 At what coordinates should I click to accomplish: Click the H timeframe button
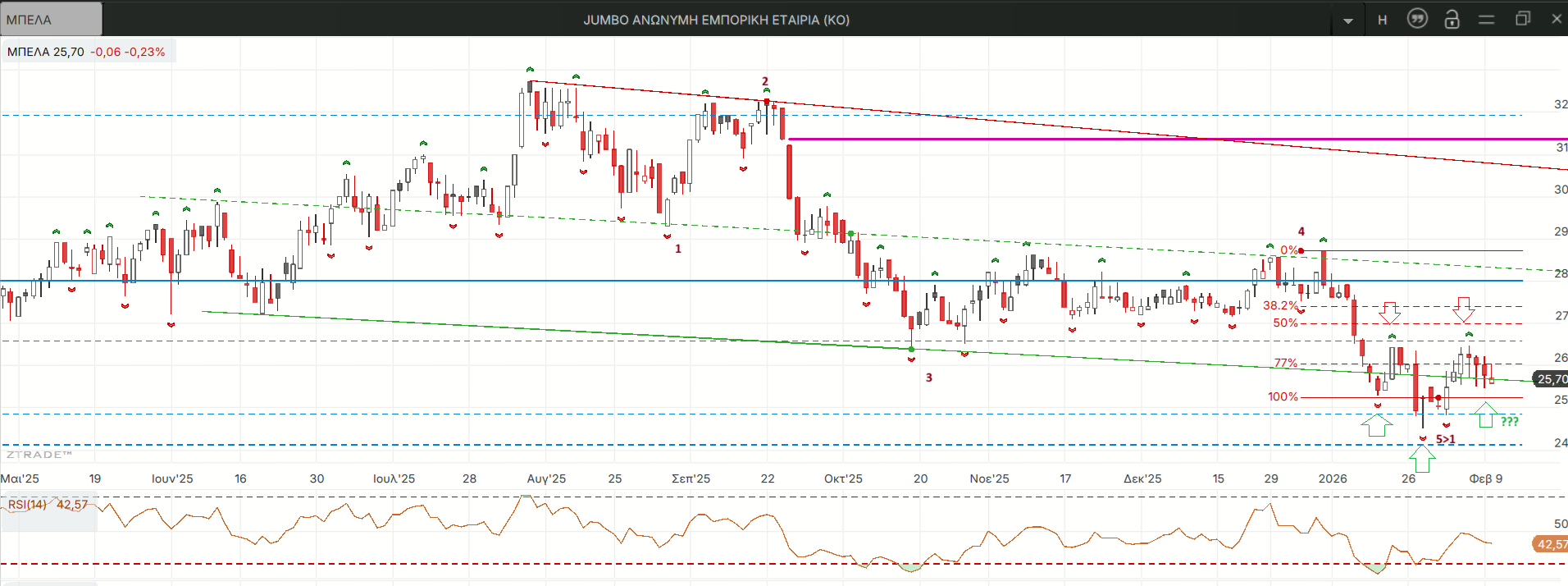tap(1383, 20)
